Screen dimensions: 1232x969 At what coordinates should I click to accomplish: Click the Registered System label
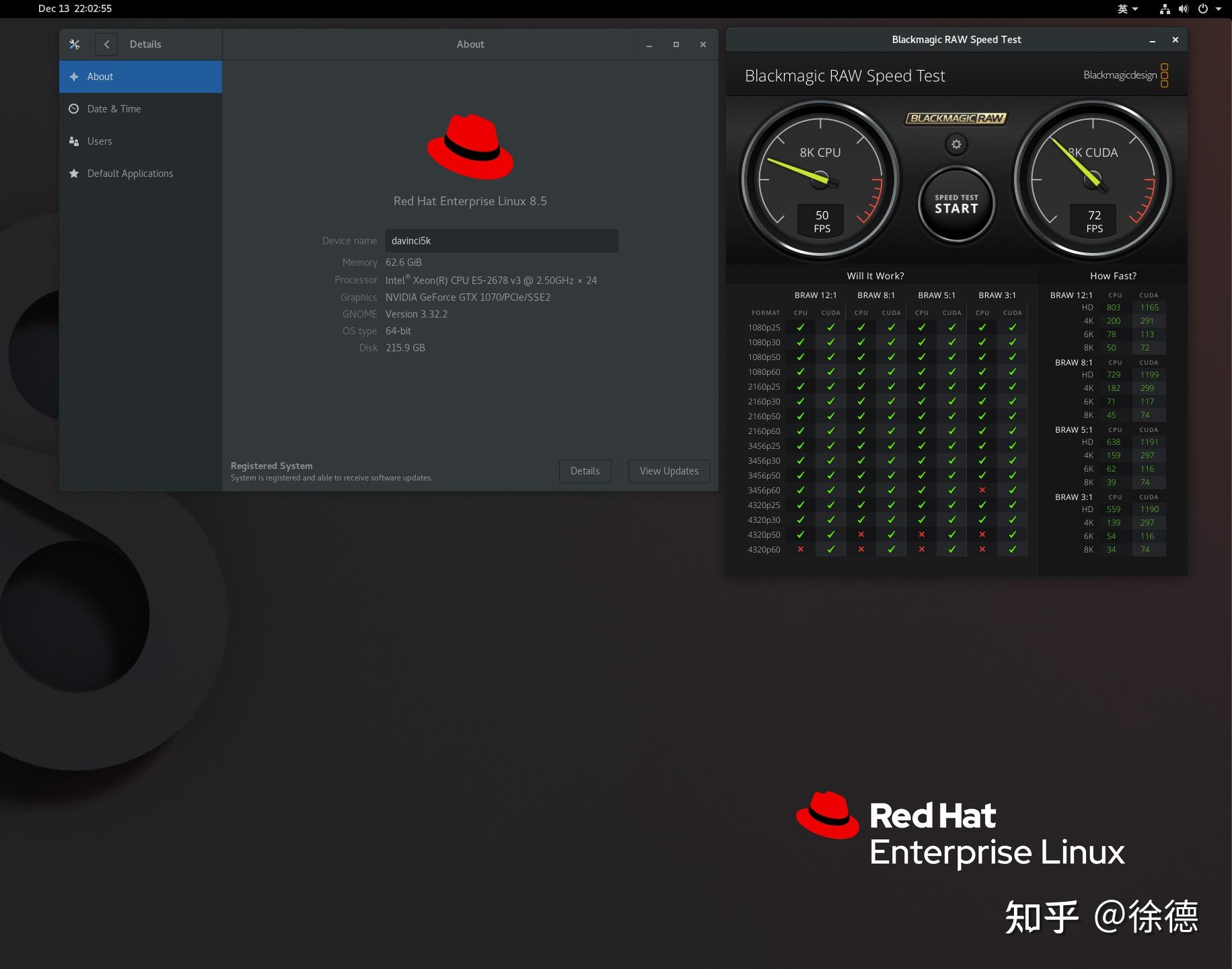coord(272,466)
